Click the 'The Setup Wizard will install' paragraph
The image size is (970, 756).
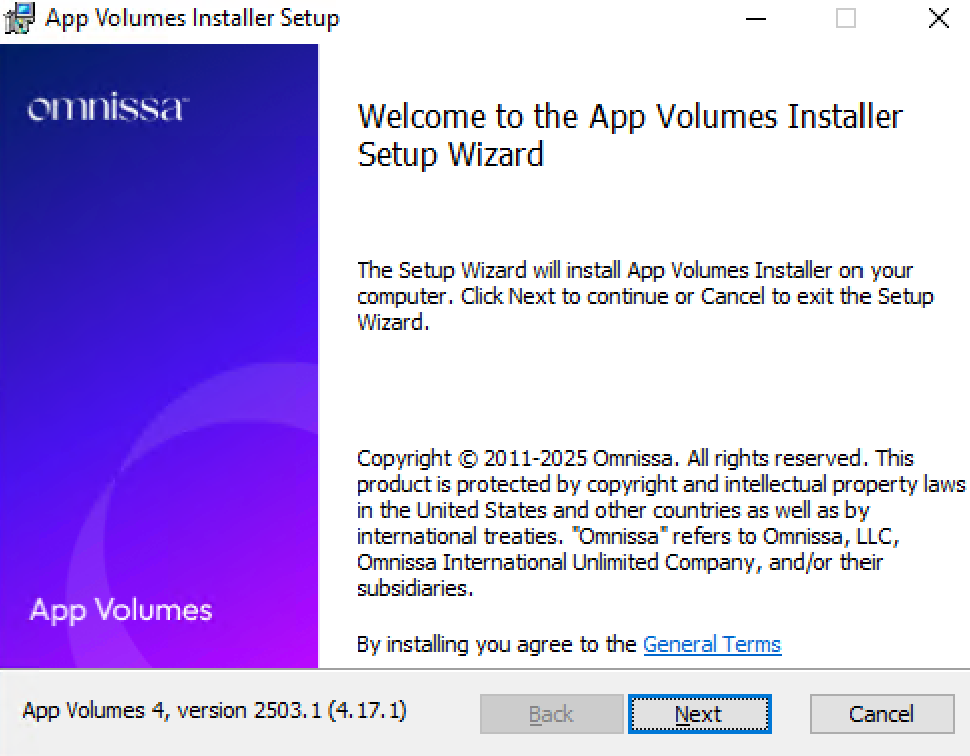pyautogui.click(x=645, y=296)
